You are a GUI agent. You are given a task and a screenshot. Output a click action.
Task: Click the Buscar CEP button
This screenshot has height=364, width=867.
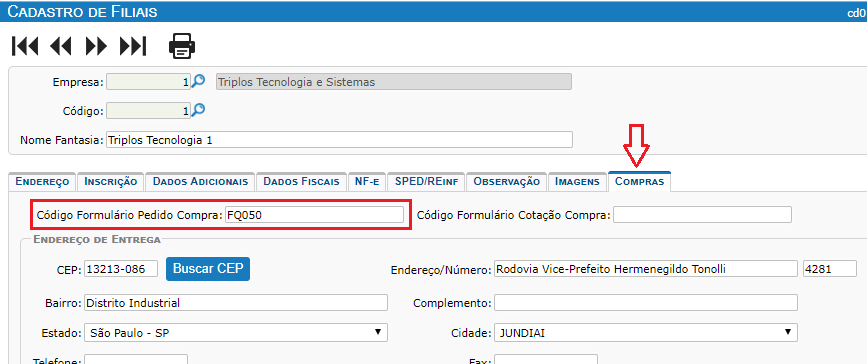point(208,269)
